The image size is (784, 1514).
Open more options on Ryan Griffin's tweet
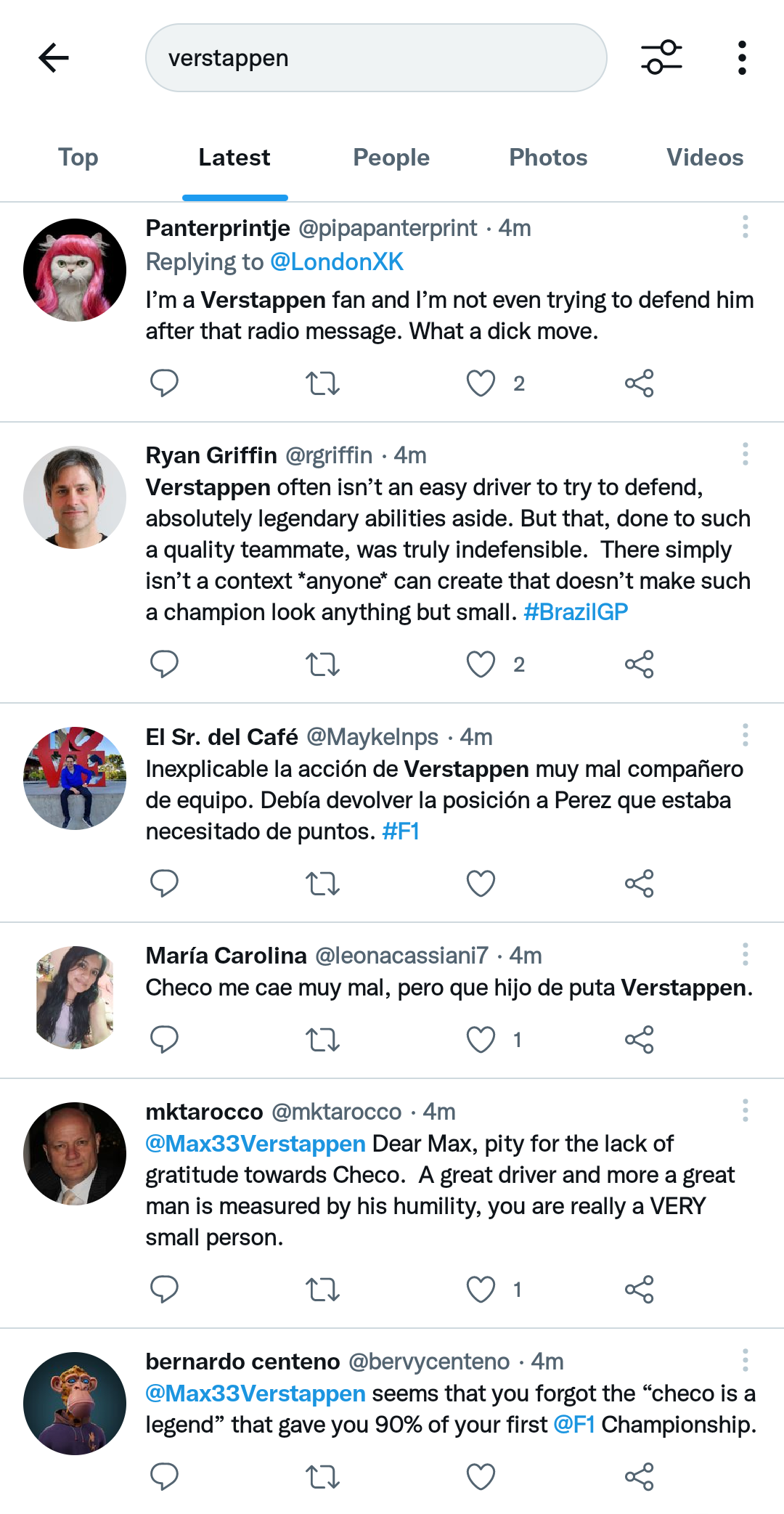(x=745, y=455)
